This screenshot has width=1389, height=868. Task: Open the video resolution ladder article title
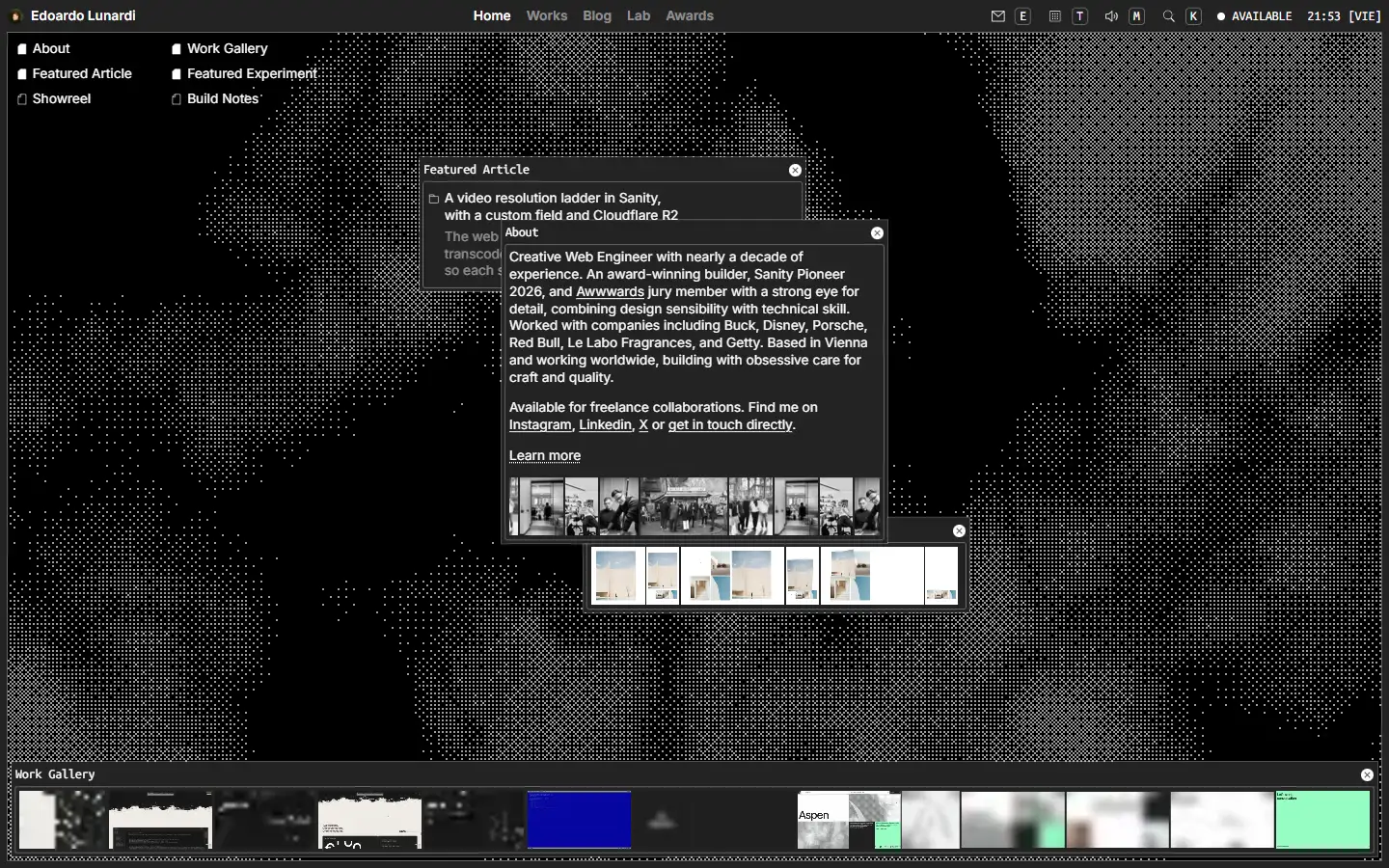(561, 206)
